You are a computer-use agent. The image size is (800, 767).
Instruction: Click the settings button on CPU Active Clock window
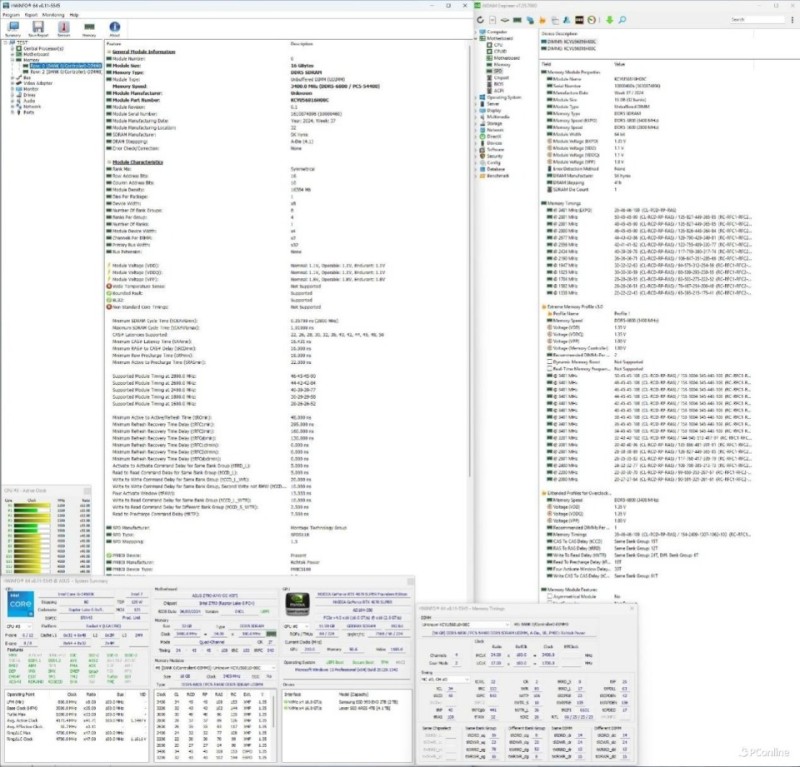[87, 491]
